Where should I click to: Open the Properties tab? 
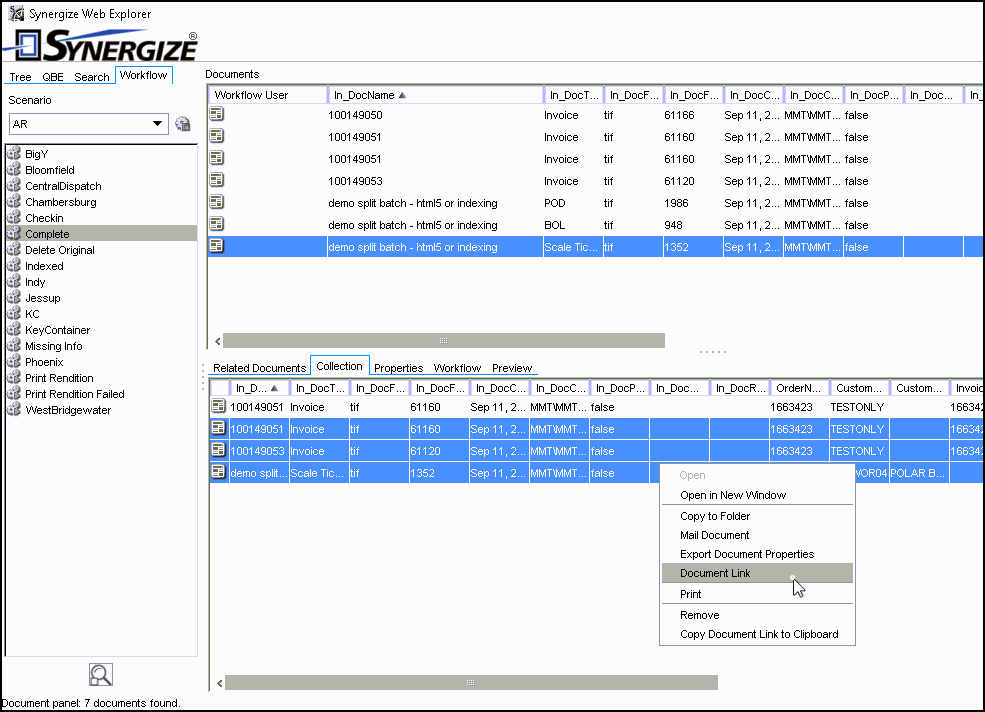(x=398, y=368)
